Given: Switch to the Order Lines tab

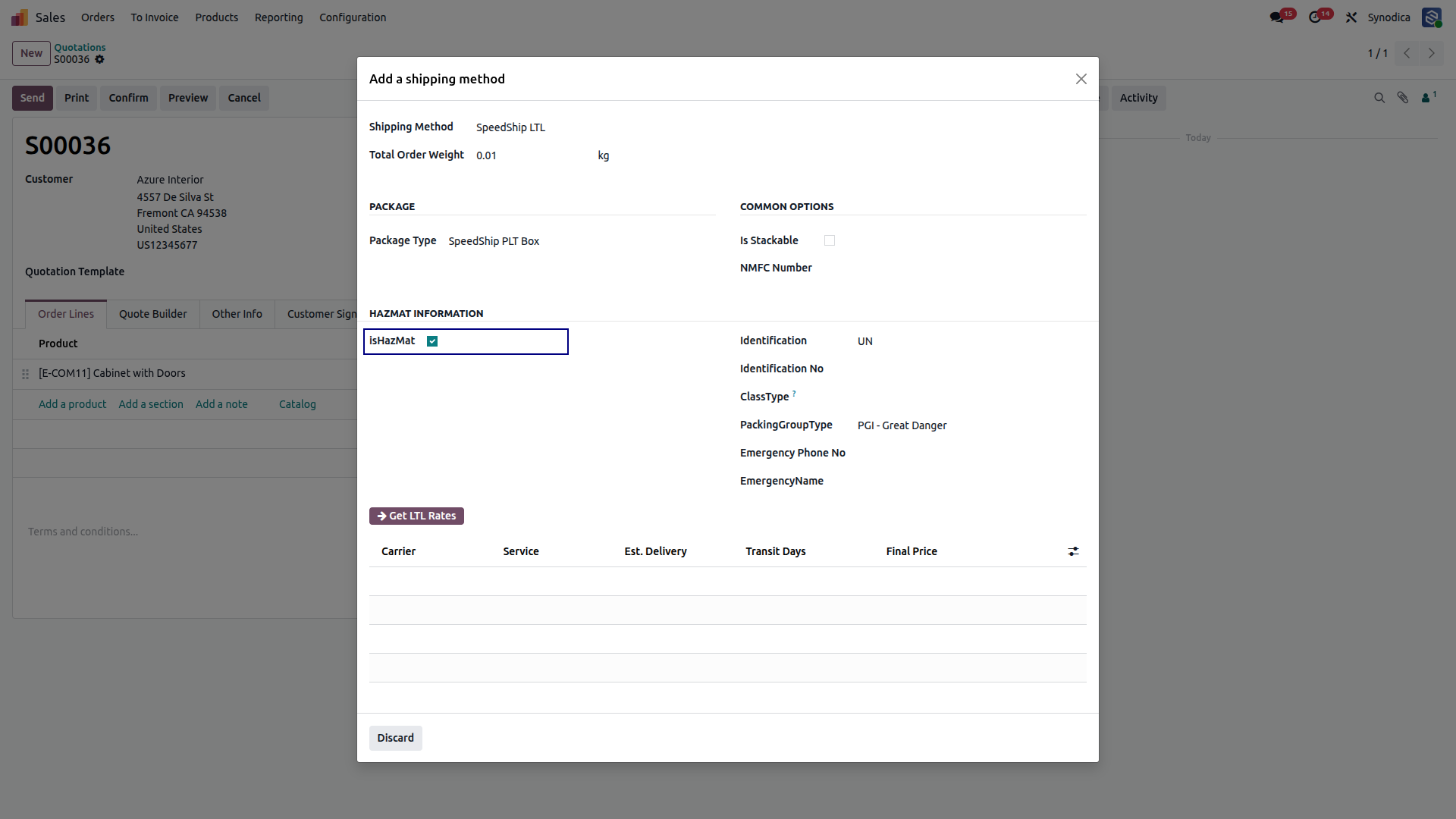Looking at the screenshot, I should 66,314.
